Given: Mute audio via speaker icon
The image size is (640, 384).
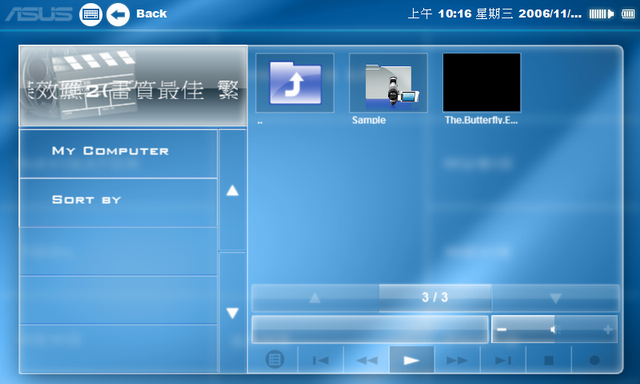Looking at the screenshot, I should (555, 329).
